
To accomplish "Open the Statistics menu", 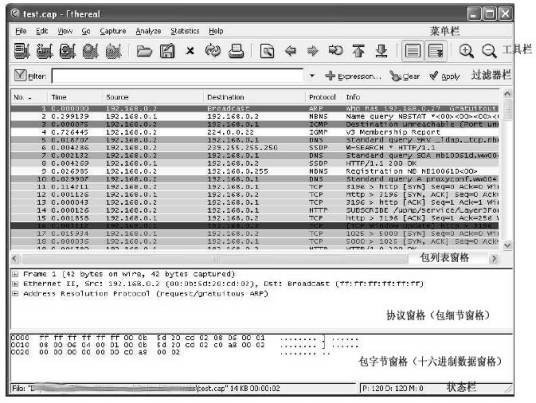I will tap(185, 31).
